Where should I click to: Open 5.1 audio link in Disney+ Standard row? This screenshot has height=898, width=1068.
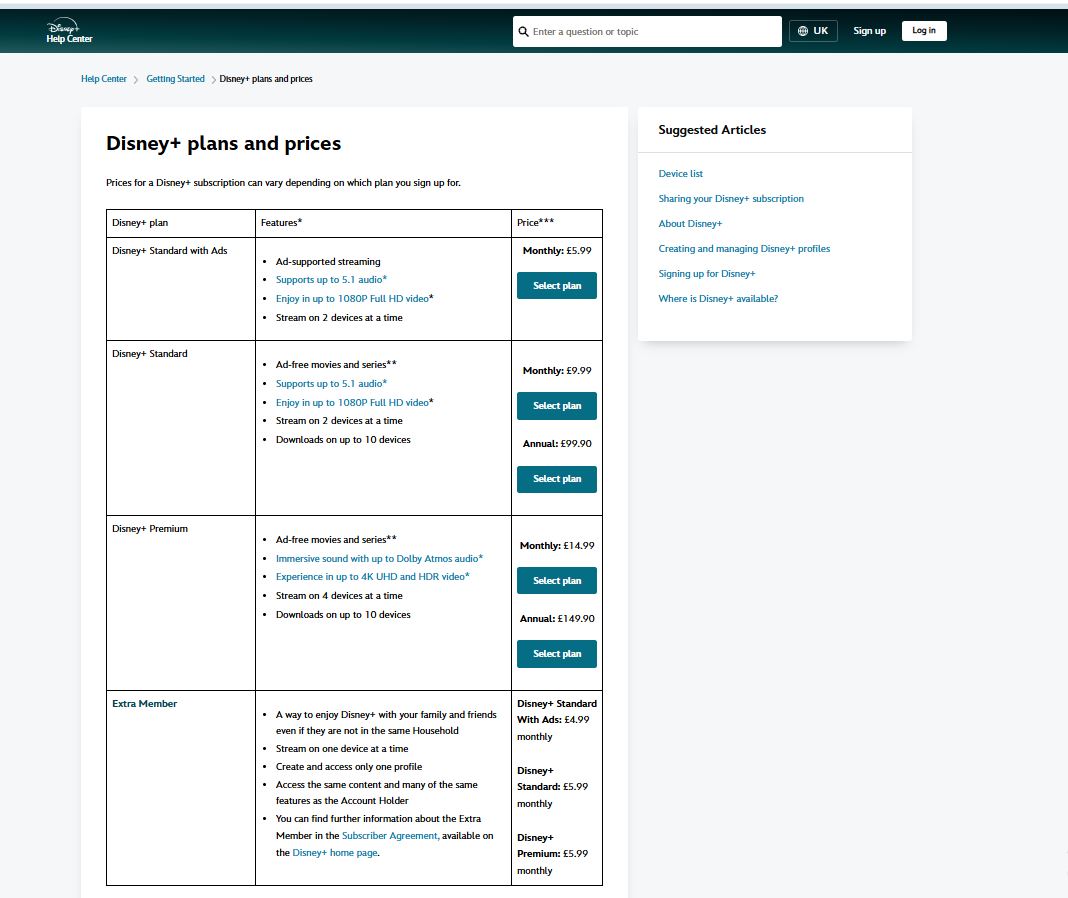point(331,384)
